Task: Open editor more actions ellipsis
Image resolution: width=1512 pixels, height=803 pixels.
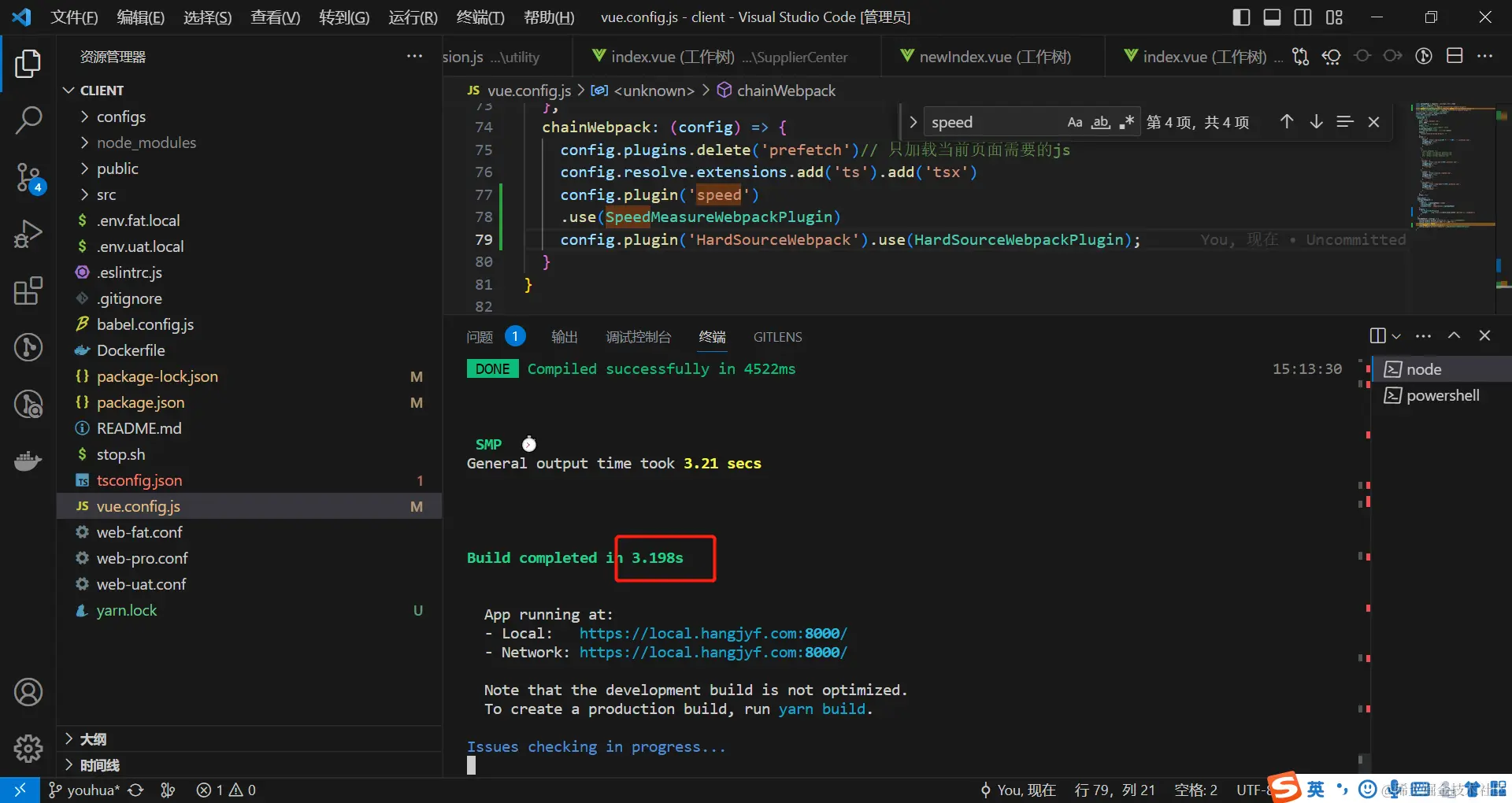Action: 1485,56
